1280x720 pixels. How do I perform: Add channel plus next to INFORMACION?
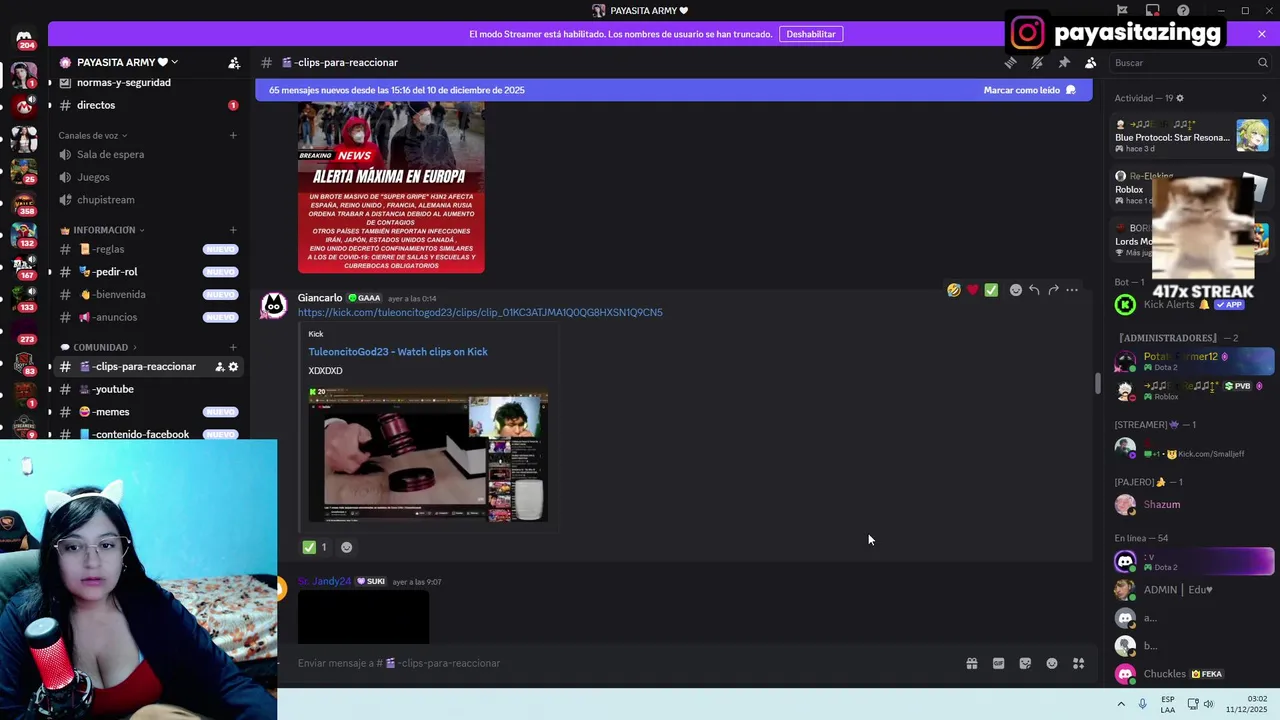[233, 230]
